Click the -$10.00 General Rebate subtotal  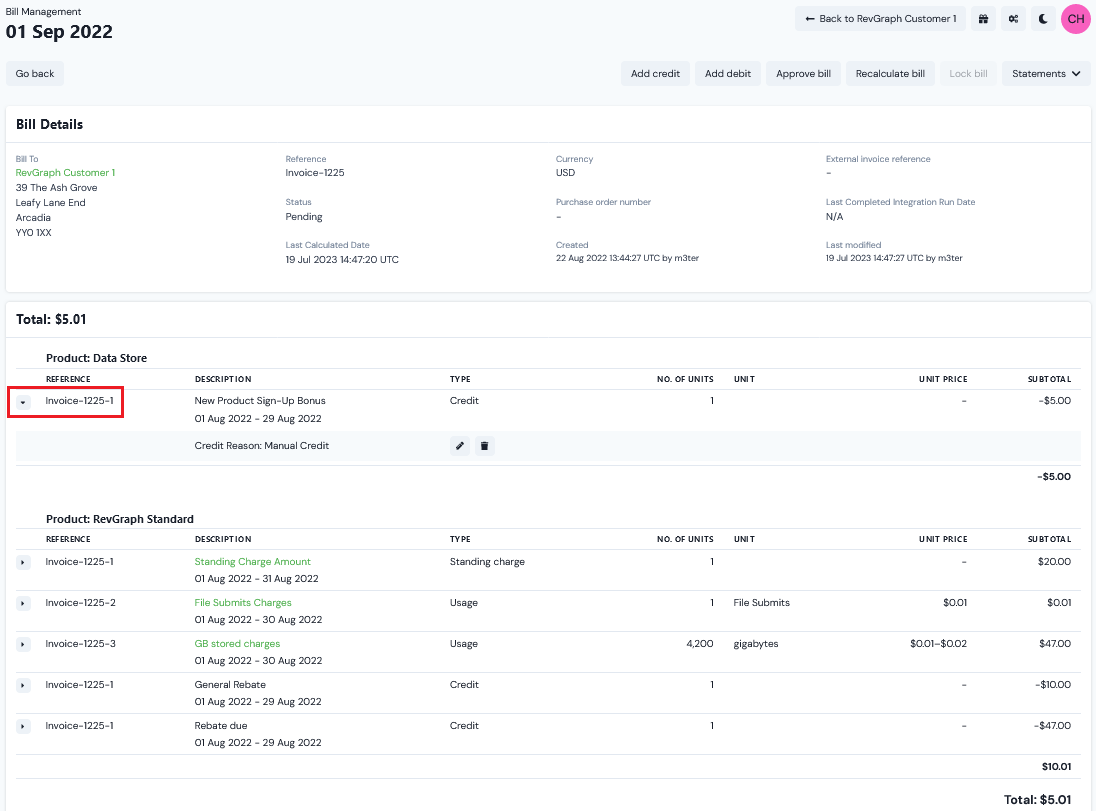click(1053, 685)
